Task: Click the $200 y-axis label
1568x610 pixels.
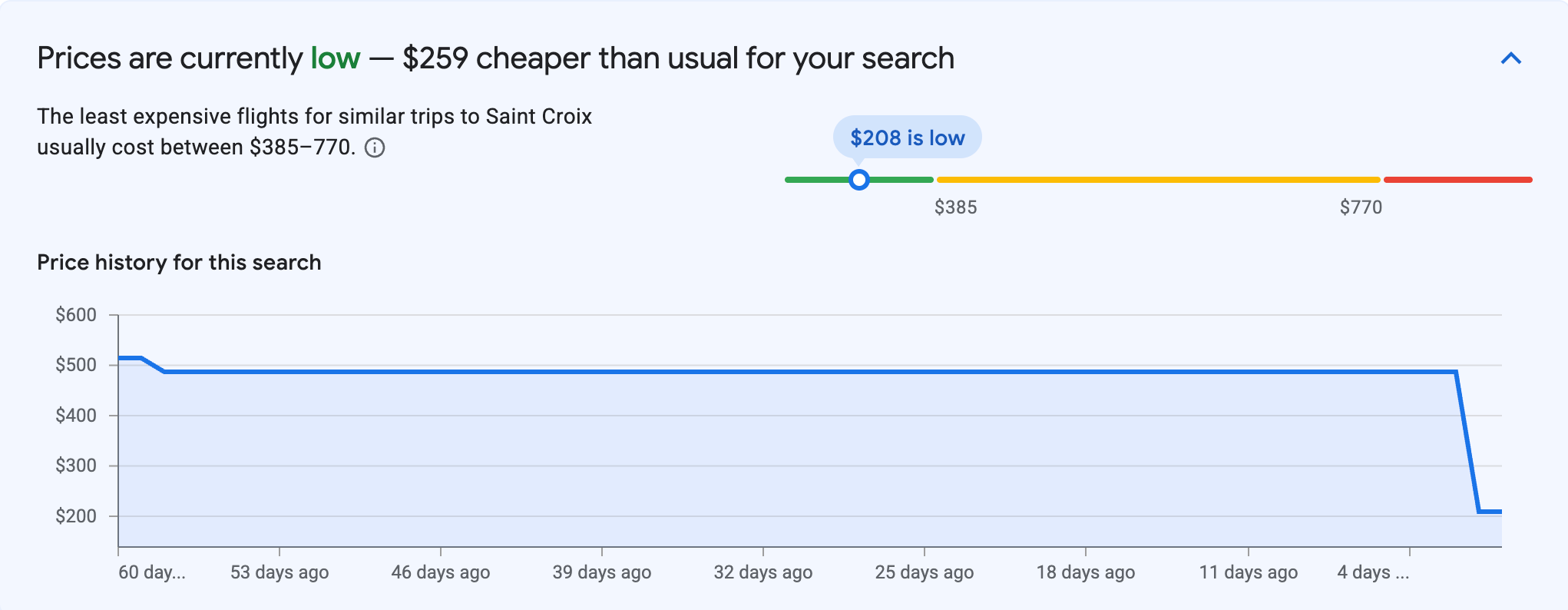Action: (76, 516)
